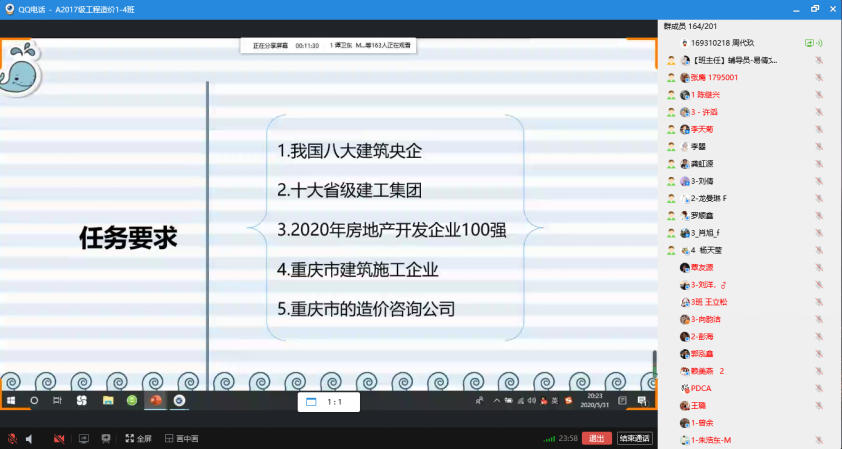Viewport: 842px width, 449px height.
Task: Select member 张南 1795001 in list
Action: tap(714, 77)
